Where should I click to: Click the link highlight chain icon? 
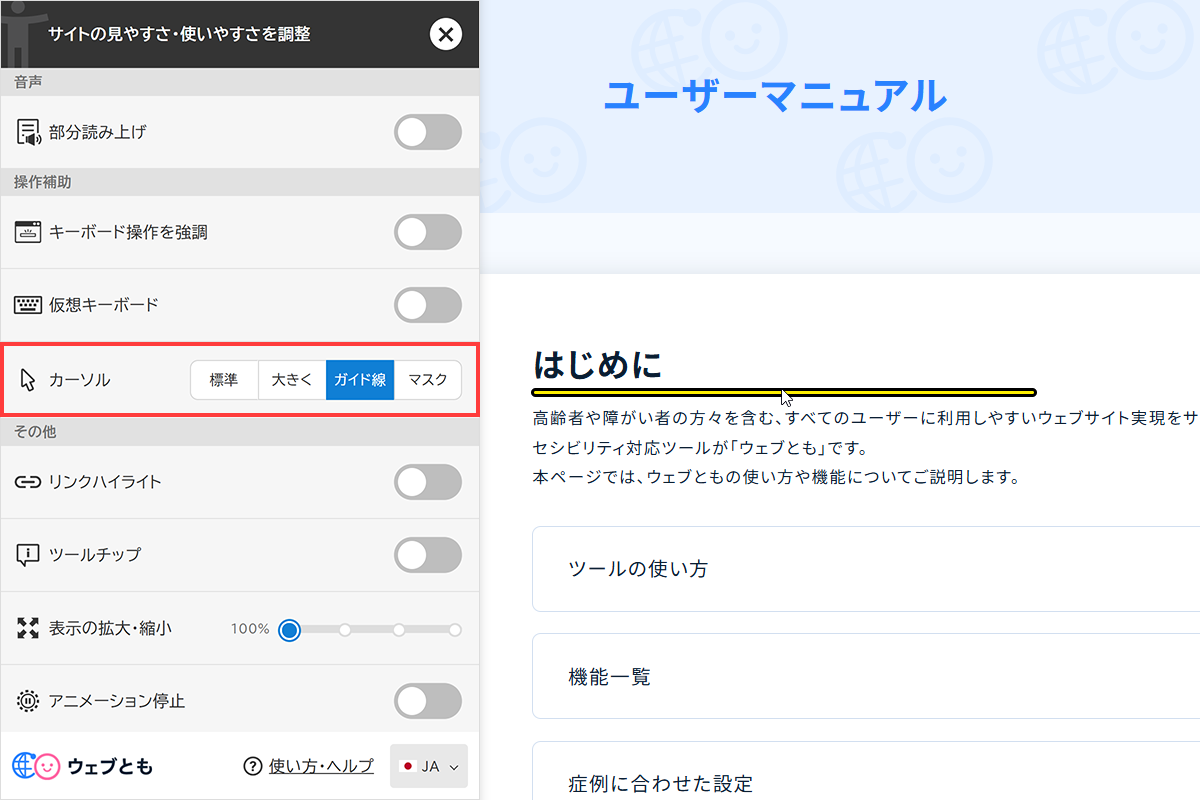28,482
